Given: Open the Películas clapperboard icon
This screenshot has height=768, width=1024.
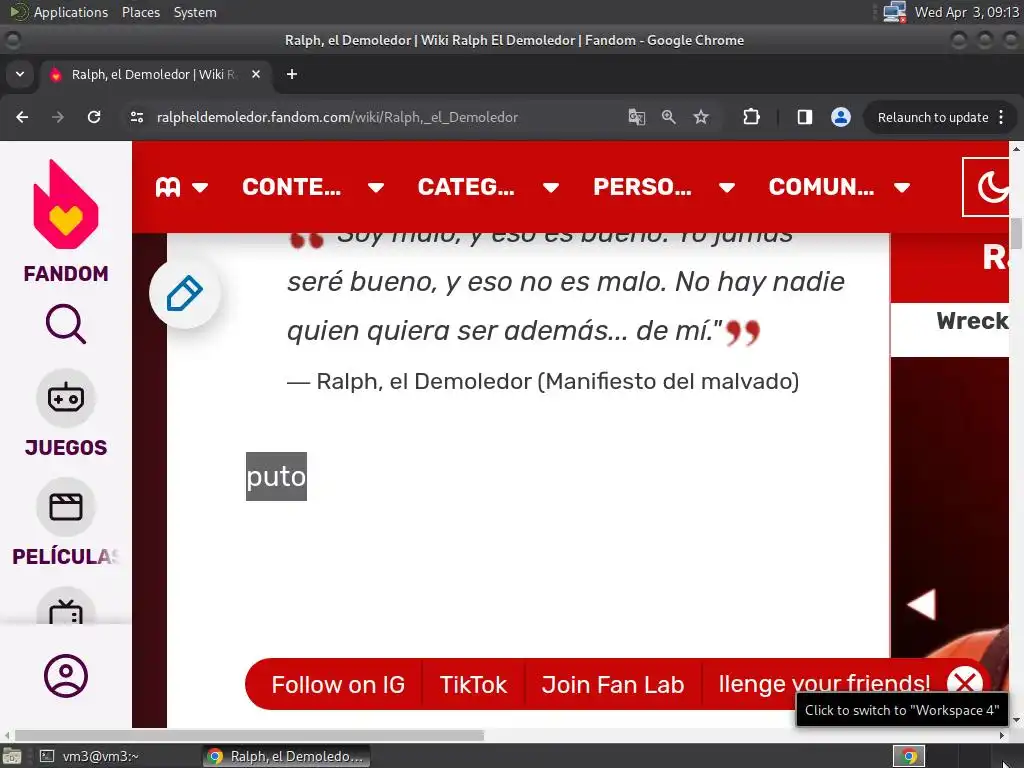Looking at the screenshot, I should click(65, 507).
